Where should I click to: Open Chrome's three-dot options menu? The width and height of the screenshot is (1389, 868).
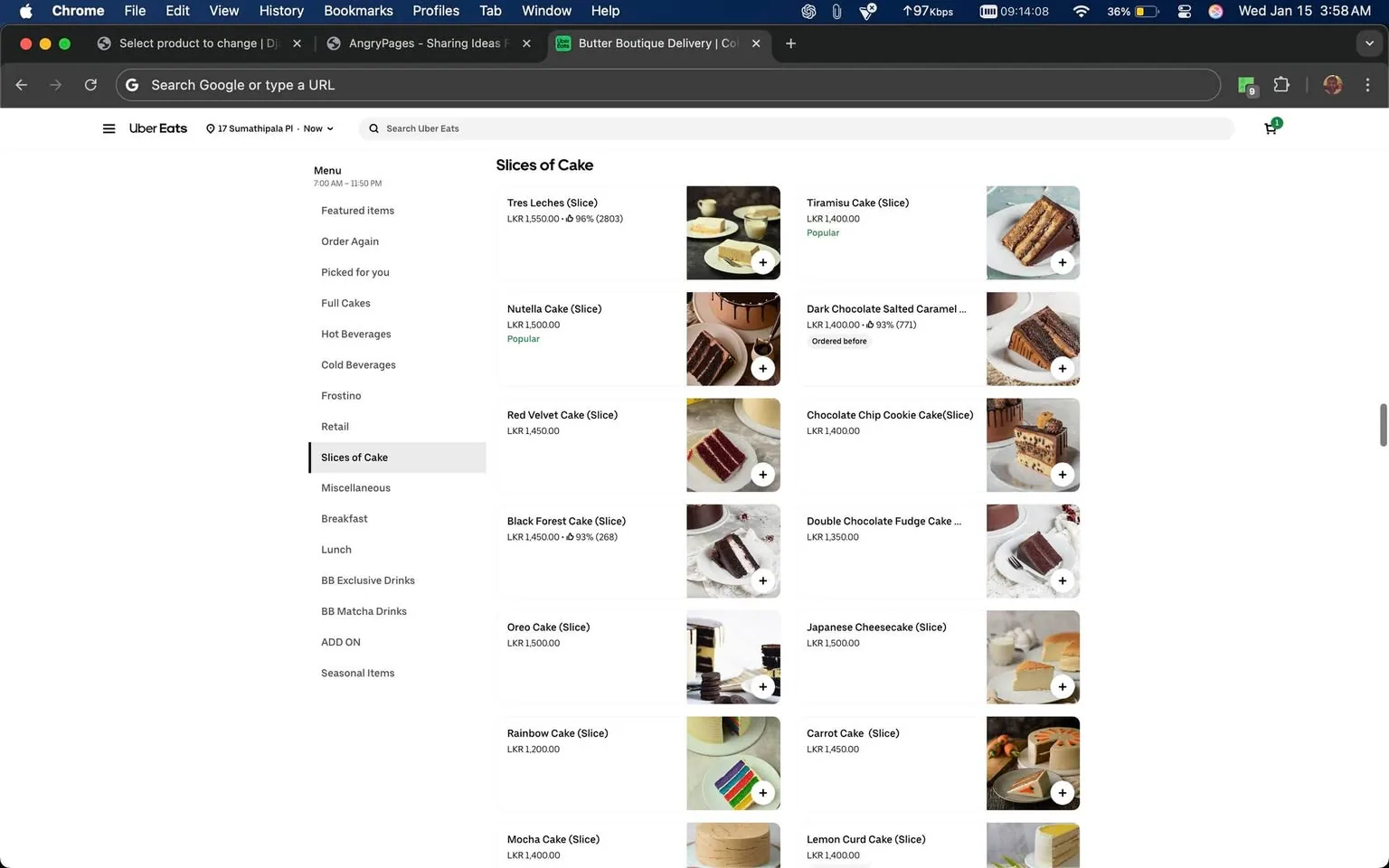[1368, 85]
